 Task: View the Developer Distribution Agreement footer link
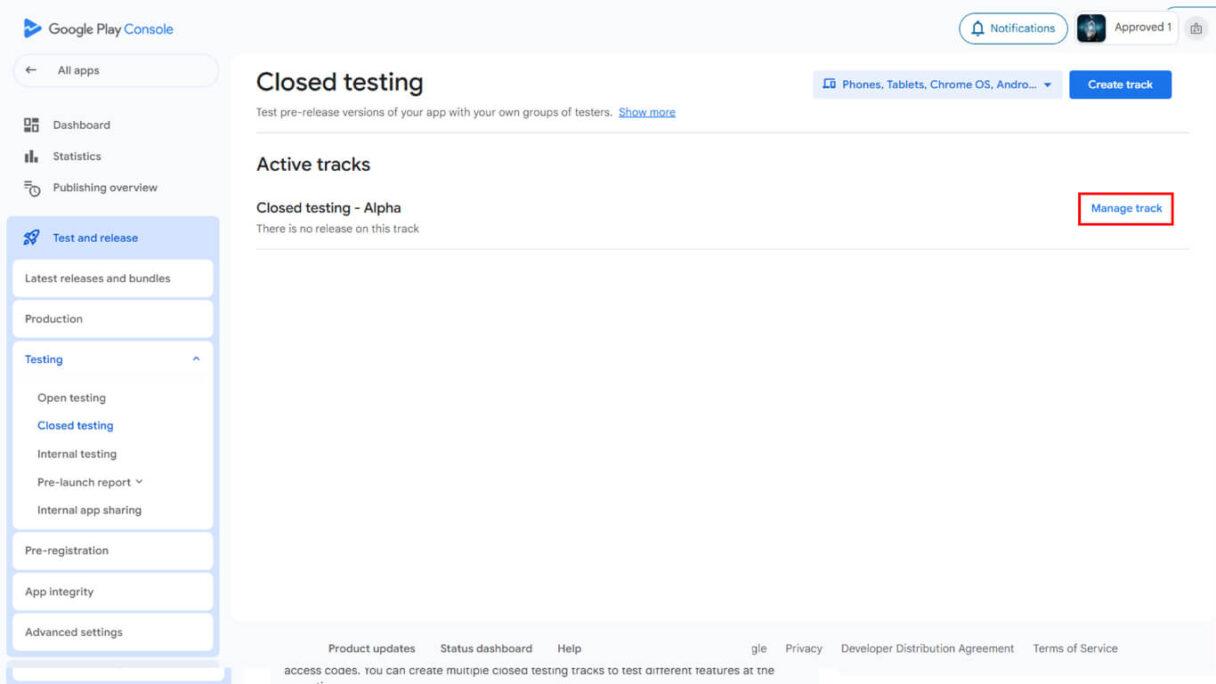927,648
